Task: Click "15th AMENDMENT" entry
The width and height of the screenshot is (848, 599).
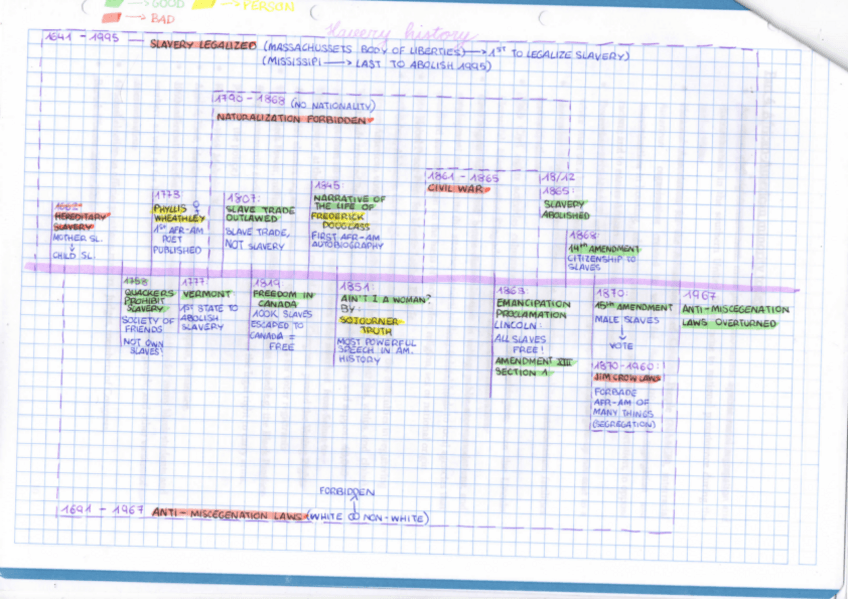Action: click(633, 307)
